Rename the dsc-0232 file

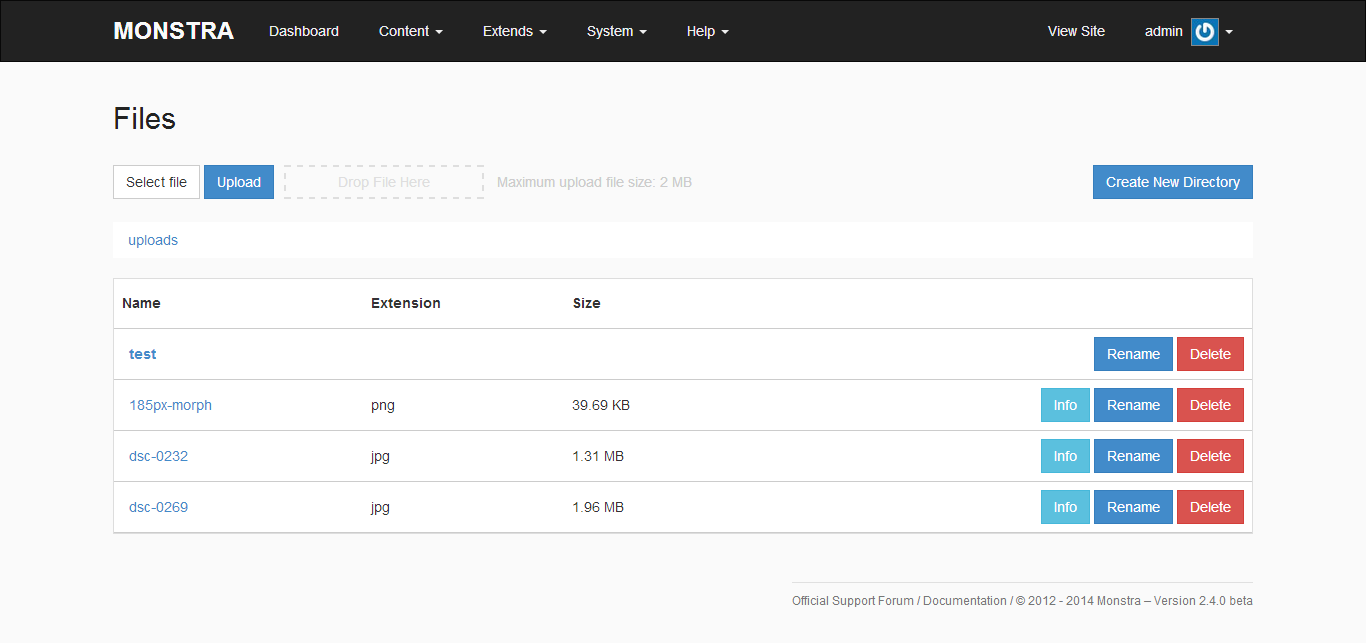pos(1133,456)
